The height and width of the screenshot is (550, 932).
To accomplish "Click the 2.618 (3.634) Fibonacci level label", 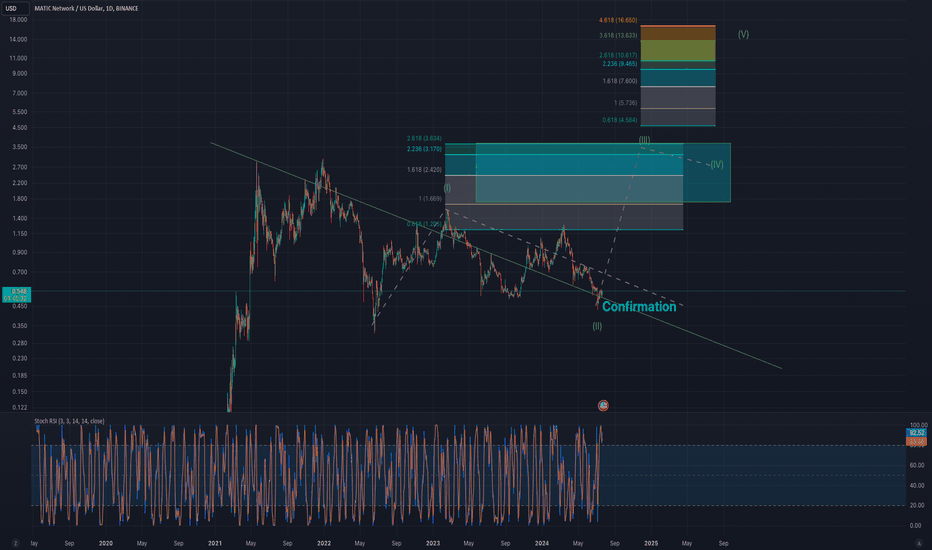I will [424, 139].
